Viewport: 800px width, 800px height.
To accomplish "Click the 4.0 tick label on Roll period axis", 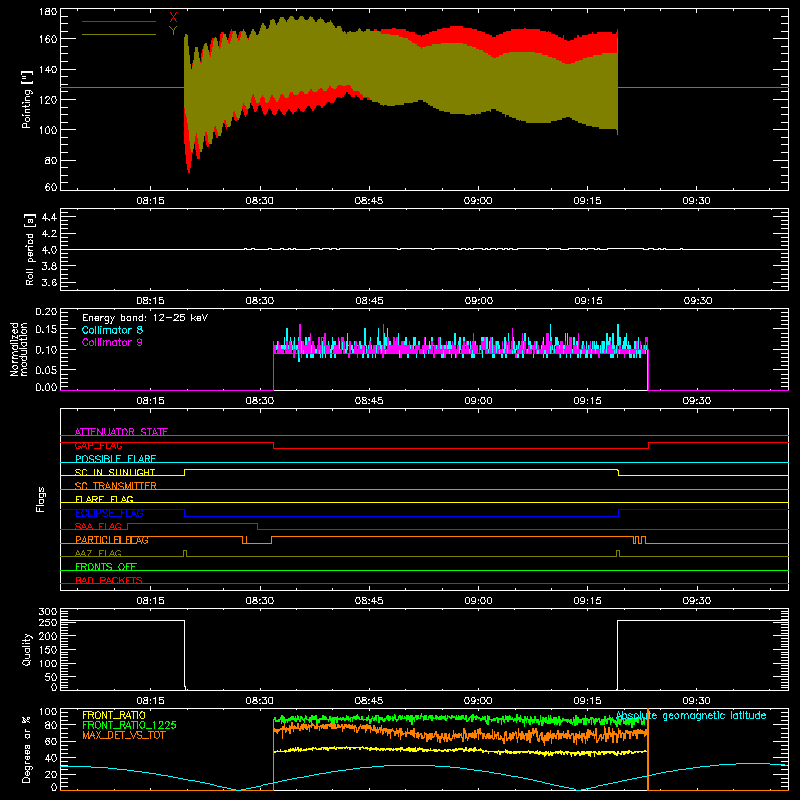I will (49, 250).
